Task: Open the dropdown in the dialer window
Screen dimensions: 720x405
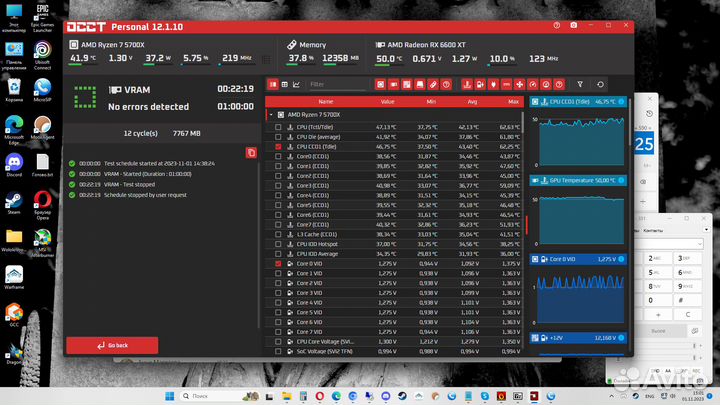Action: 700,243
